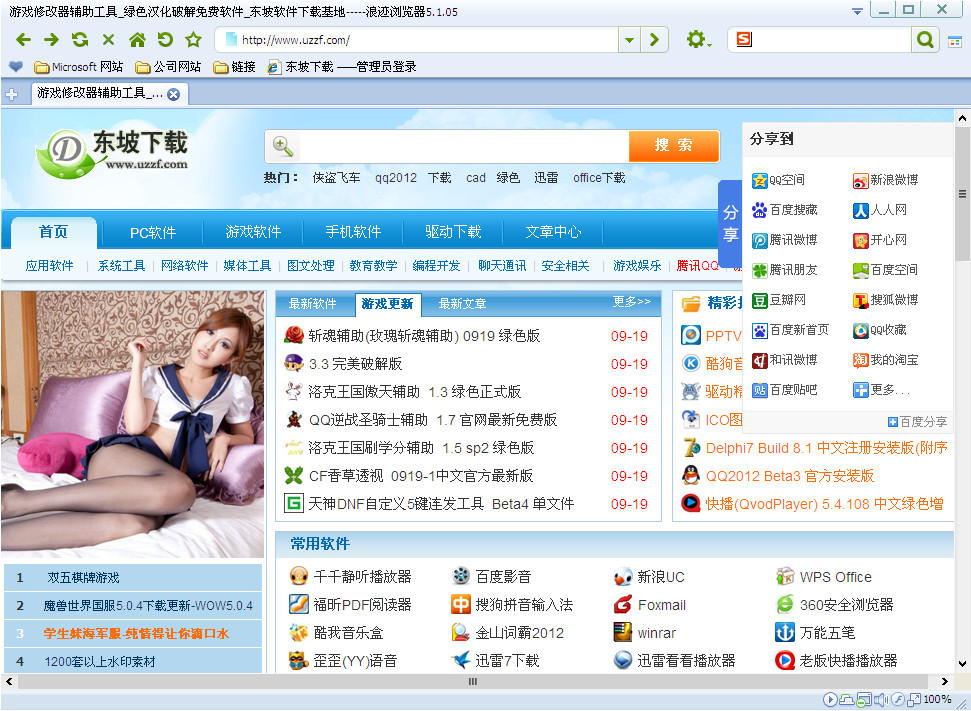Close the 游戏修改器辅助工具 tab
Image resolution: width=971 pixels, height=711 pixels.
pos(174,94)
